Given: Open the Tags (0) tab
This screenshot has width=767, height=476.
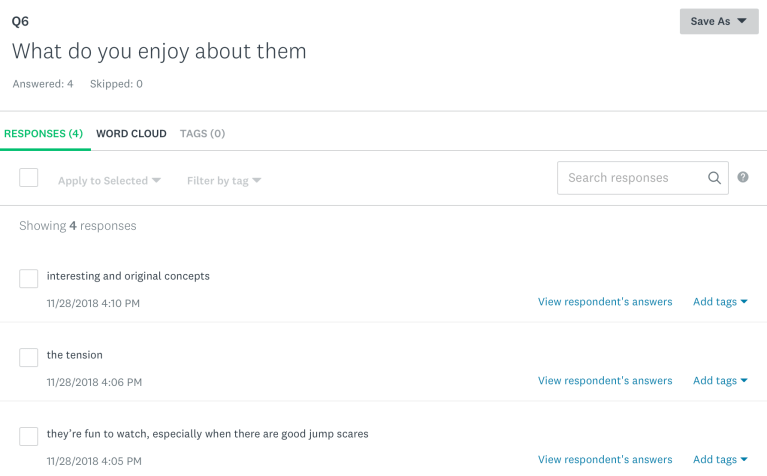Looking at the screenshot, I should 202,133.
